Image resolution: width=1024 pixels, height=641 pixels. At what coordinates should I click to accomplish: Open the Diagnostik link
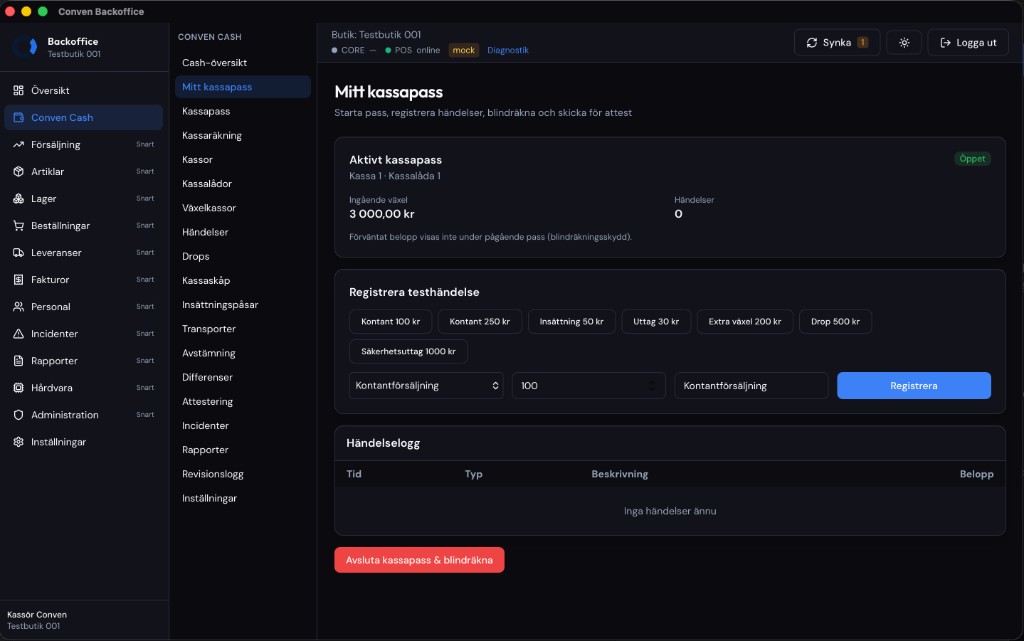[x=507, y=50]
